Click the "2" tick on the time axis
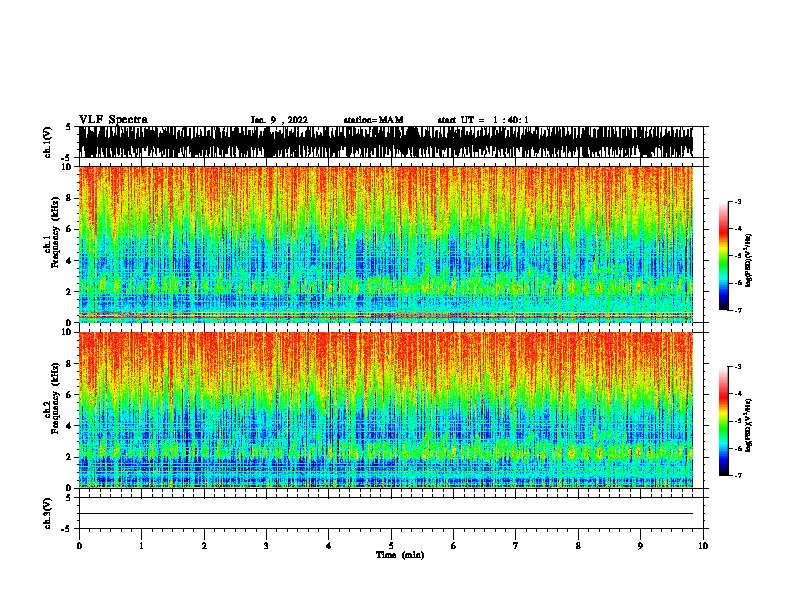792x612 pixels. pyautogui.click(x=204, y=546)
